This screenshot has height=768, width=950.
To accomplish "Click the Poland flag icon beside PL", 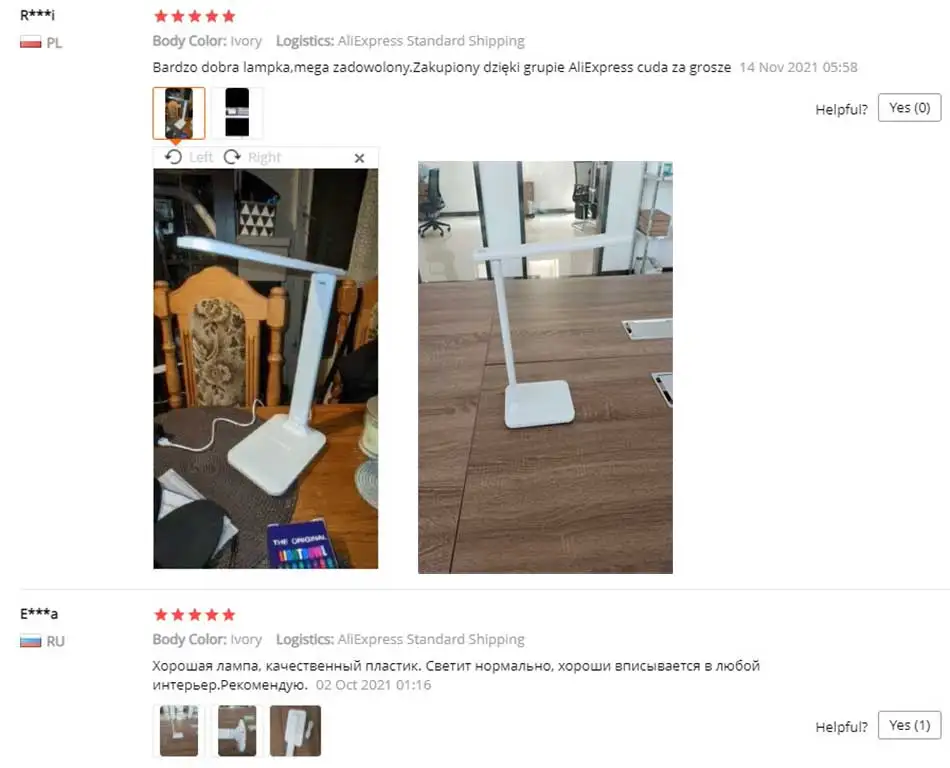I will pyautogui.click(x=30, y=42).
